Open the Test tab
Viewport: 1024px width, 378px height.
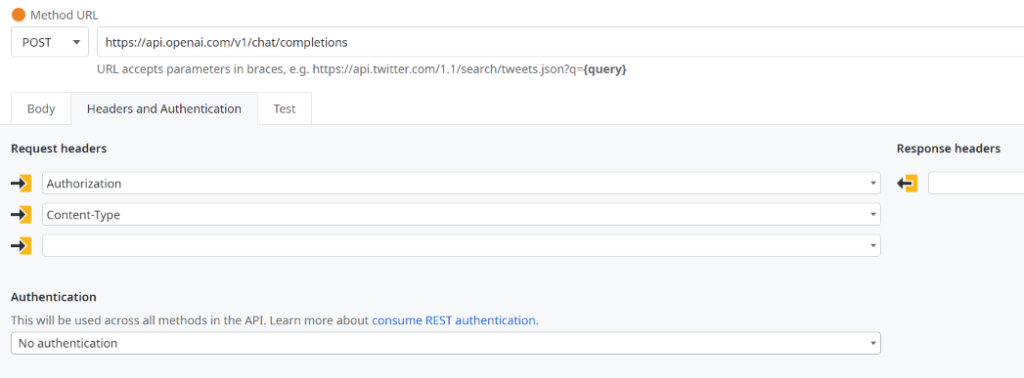tap(284, 108)
